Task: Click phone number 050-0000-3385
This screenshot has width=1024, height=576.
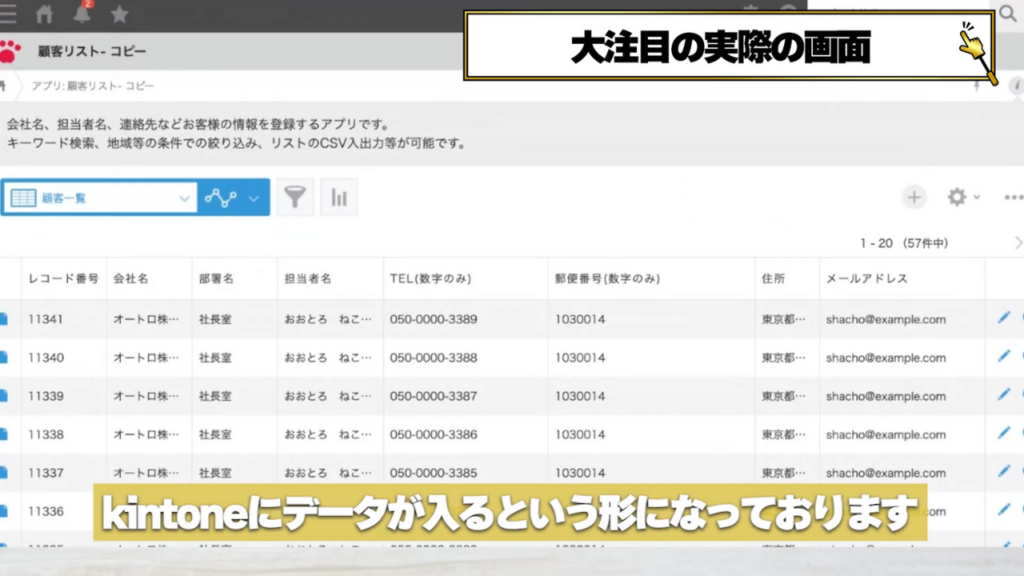Action: pos(434,473)
